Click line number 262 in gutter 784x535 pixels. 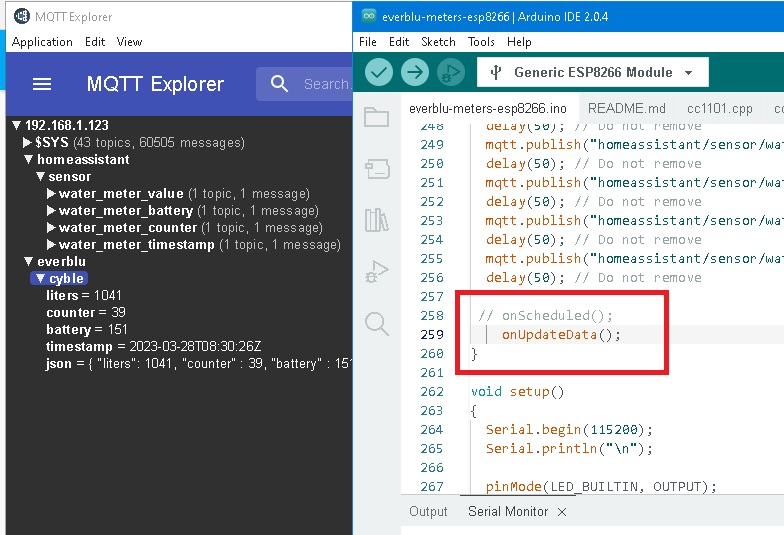coord(432,392)
